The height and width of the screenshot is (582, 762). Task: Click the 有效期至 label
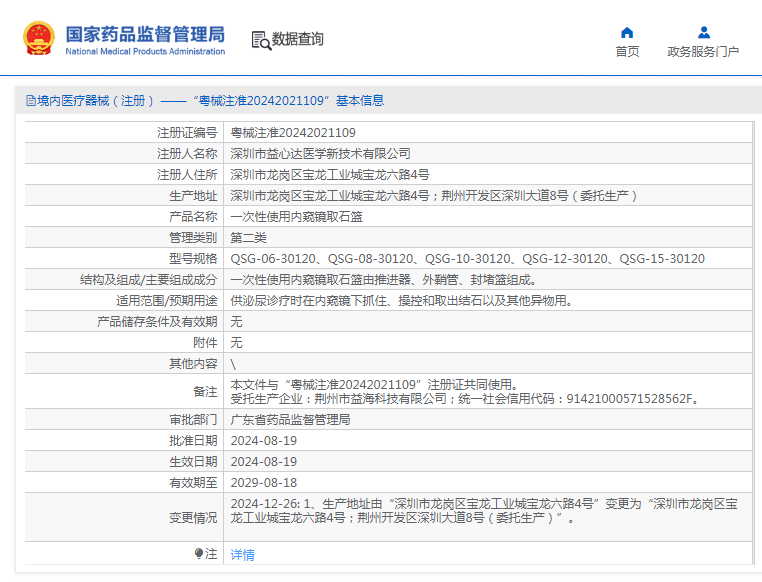(193, 482)
